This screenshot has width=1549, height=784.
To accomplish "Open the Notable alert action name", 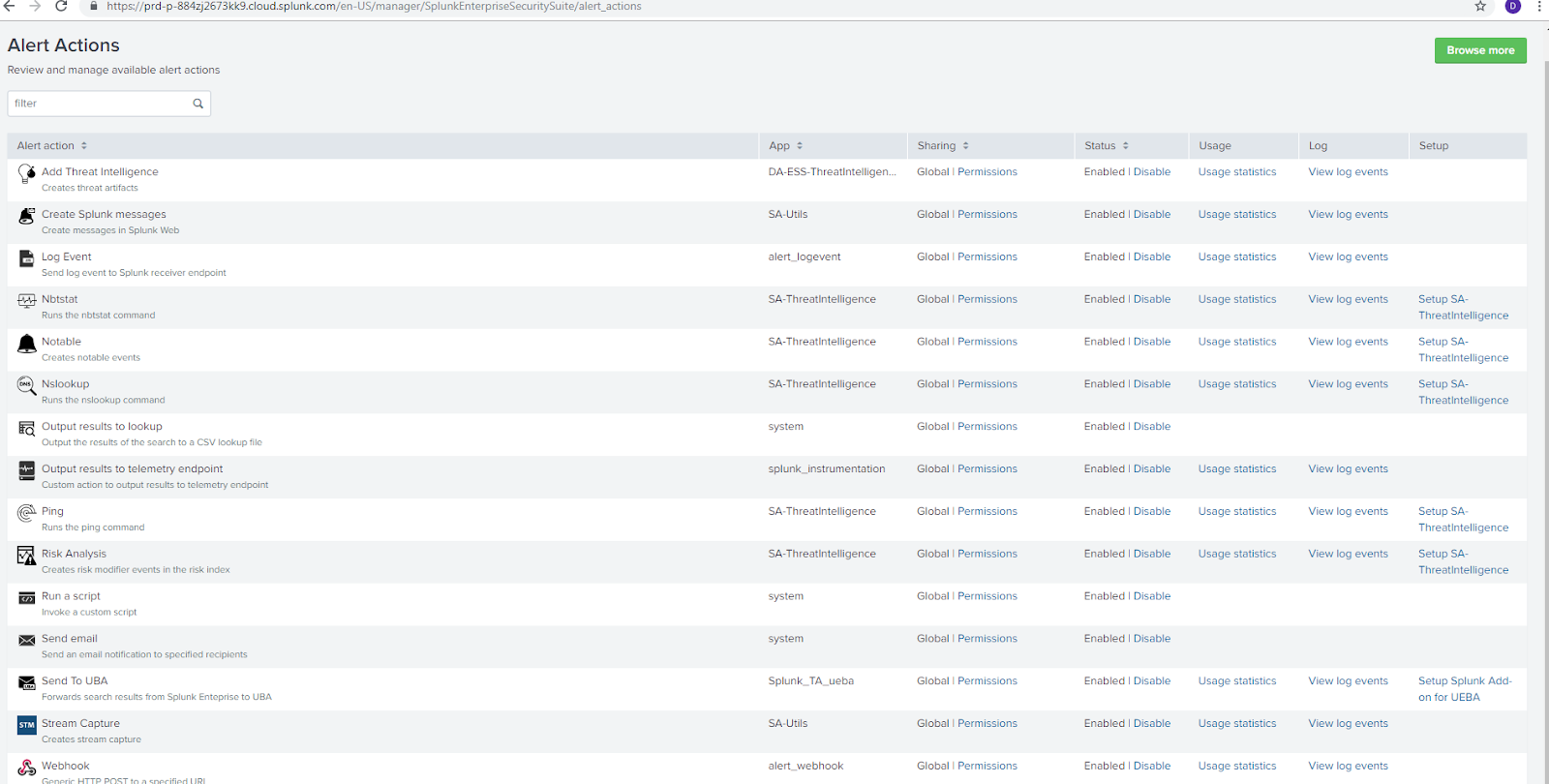I will click(x=61, y=342).
